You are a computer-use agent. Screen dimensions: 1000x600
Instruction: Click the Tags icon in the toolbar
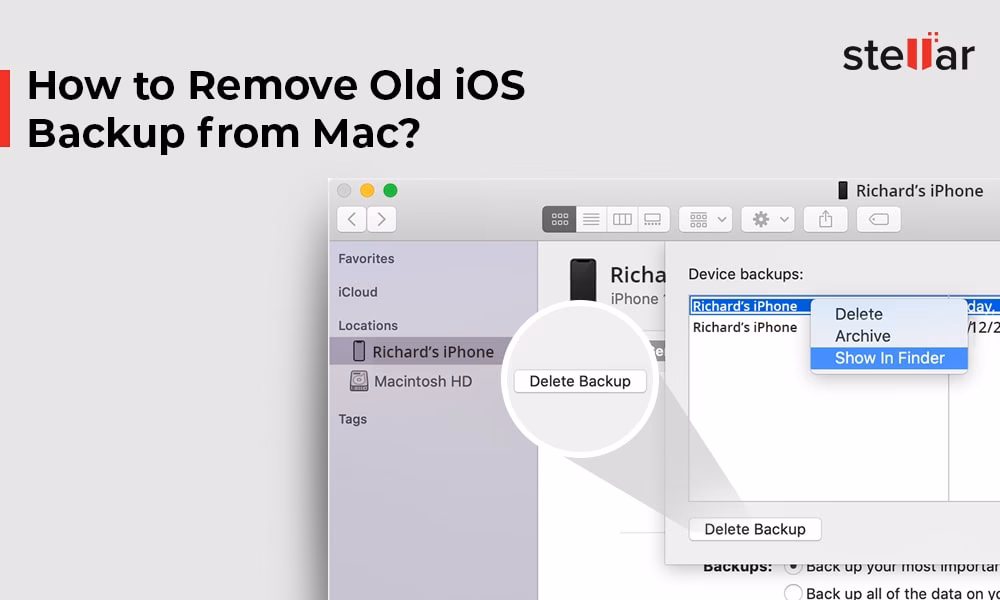pyautogui.click(x=878, y=219)
